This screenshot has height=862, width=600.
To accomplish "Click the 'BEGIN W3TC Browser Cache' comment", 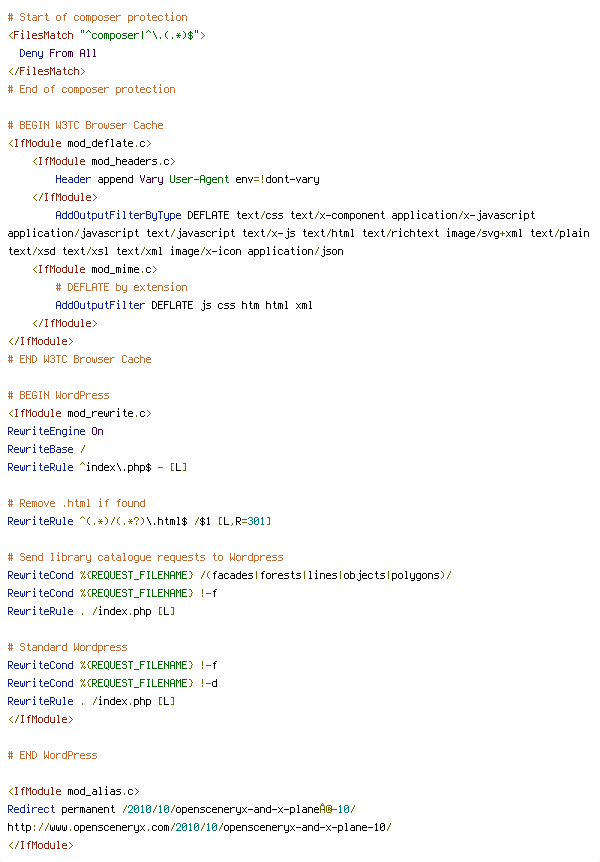I will (x=85, y=125).
